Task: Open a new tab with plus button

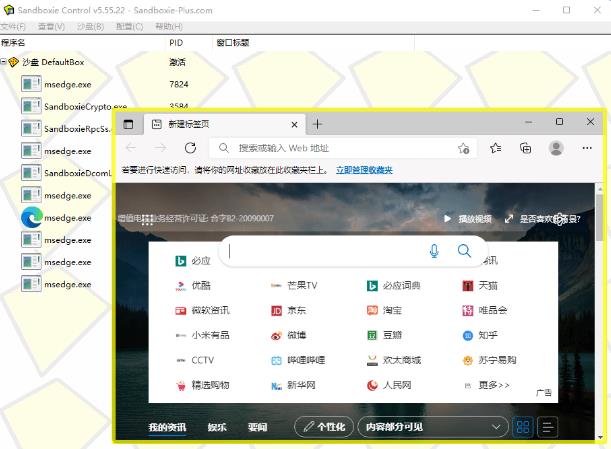Action: [318, 124]
